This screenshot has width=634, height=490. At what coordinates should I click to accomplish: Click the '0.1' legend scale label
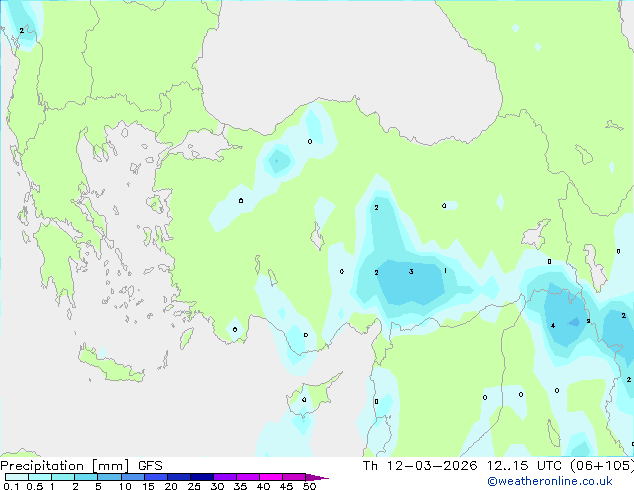click(11, 486)
